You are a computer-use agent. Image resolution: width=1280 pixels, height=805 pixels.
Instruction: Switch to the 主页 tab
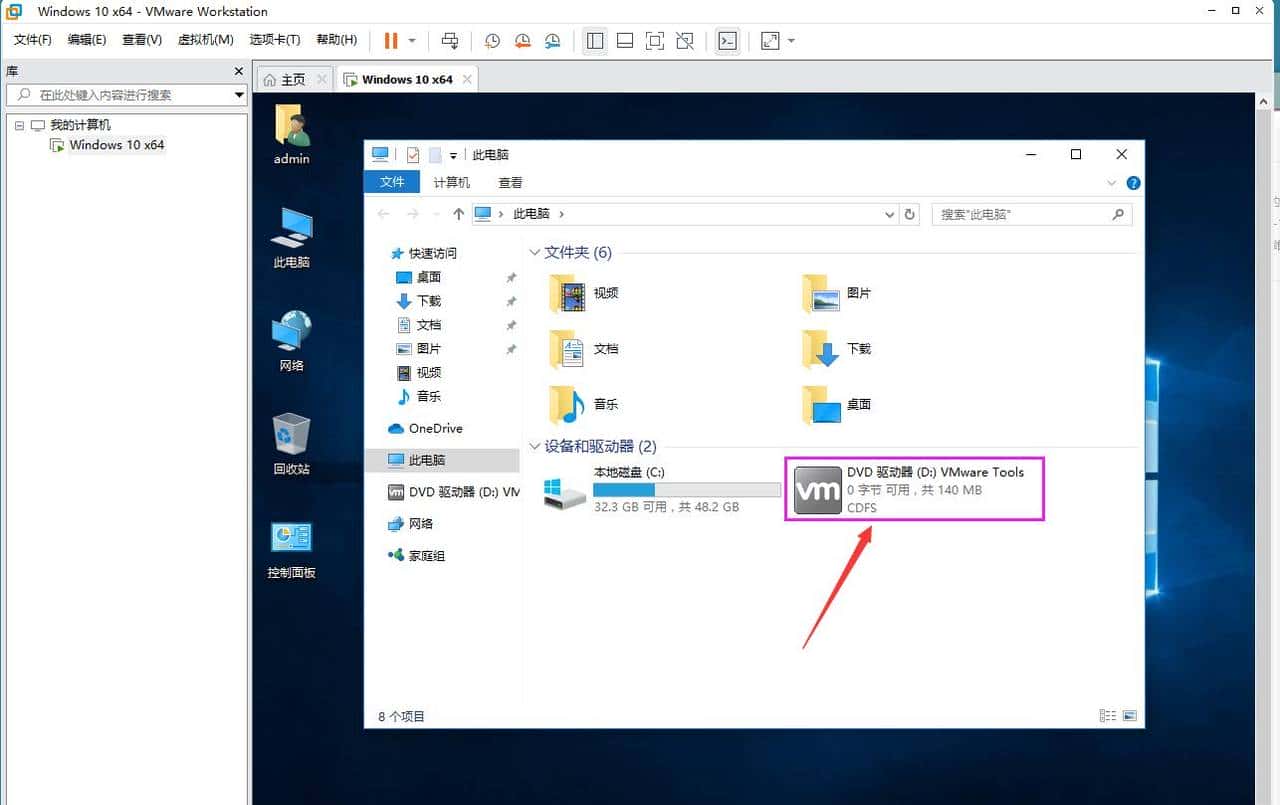pos(293,78)
